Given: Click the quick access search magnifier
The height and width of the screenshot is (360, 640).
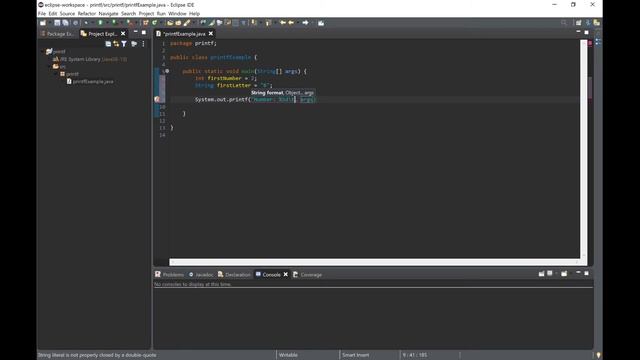Looking at the screenshot, I should tap(564, 23).
